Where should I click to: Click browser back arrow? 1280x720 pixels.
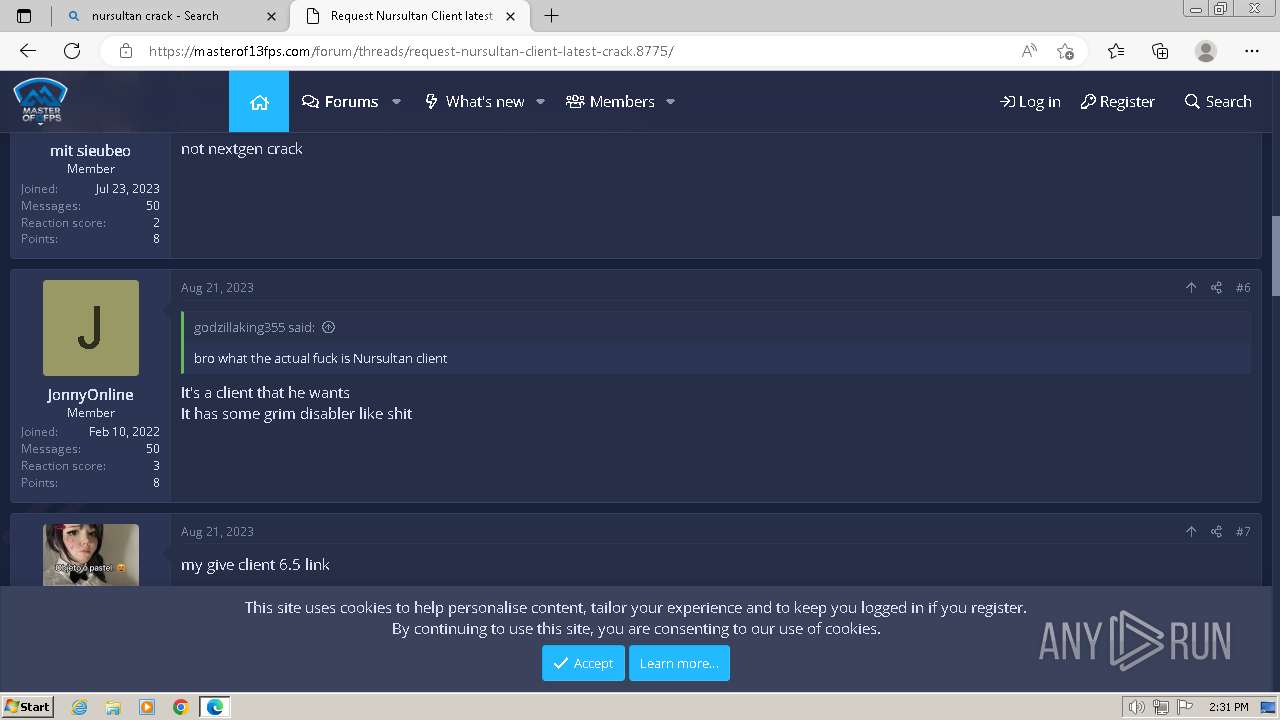click(28, 51)
